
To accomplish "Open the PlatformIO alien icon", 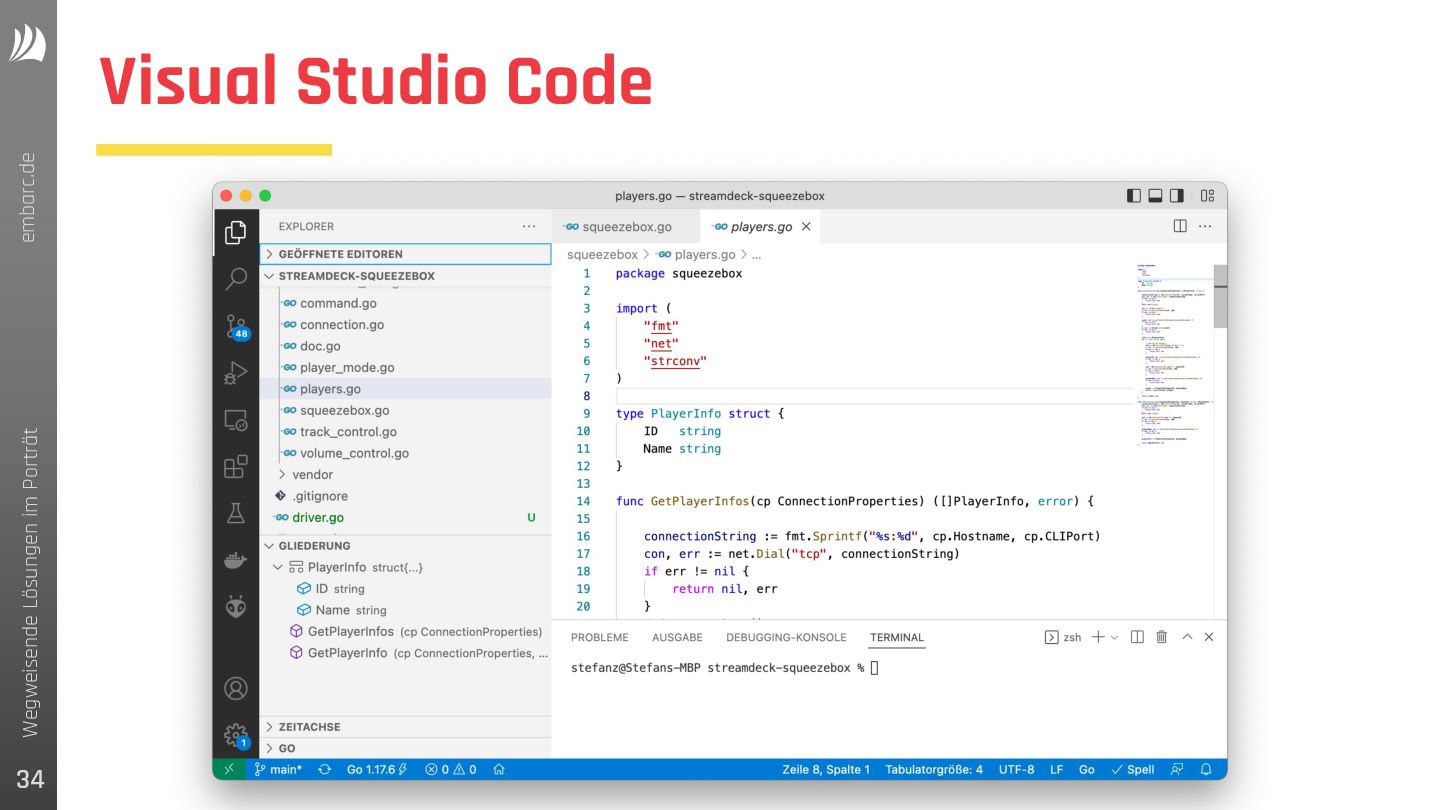I will (x=236, y=606).
